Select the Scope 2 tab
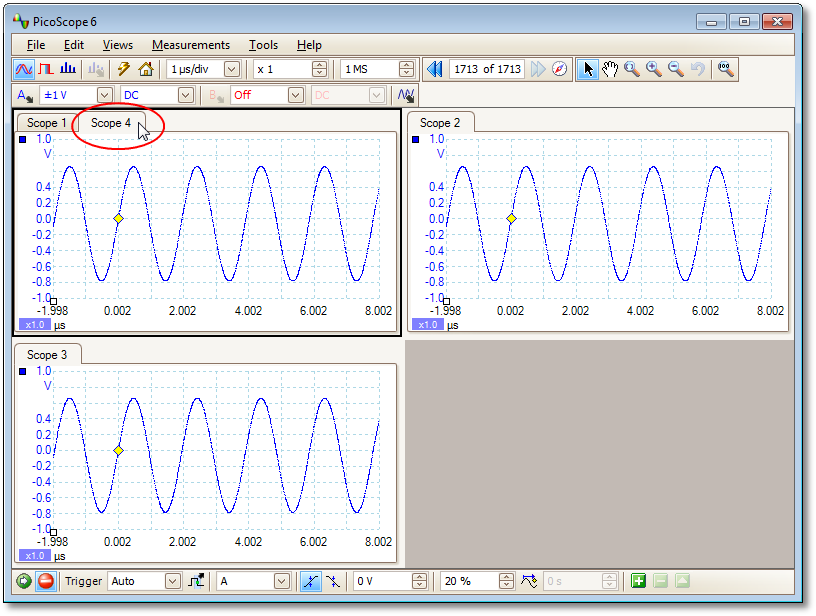816x616 pixels. point(440,123)
